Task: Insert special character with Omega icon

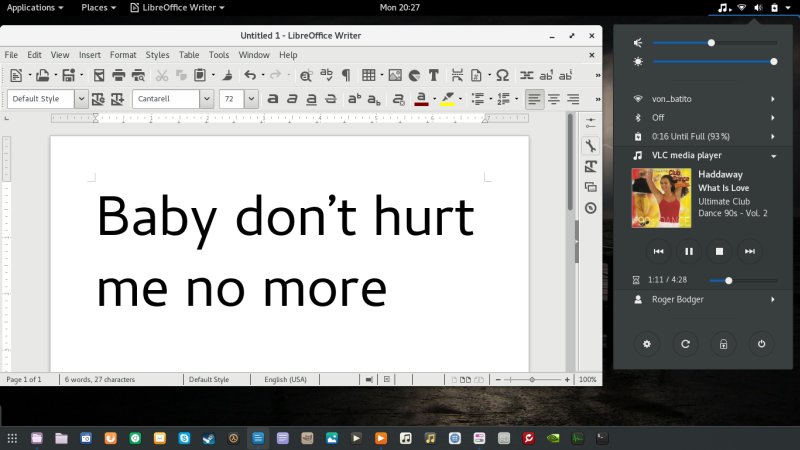Action: pyautogui.click(x=502, y=75)
